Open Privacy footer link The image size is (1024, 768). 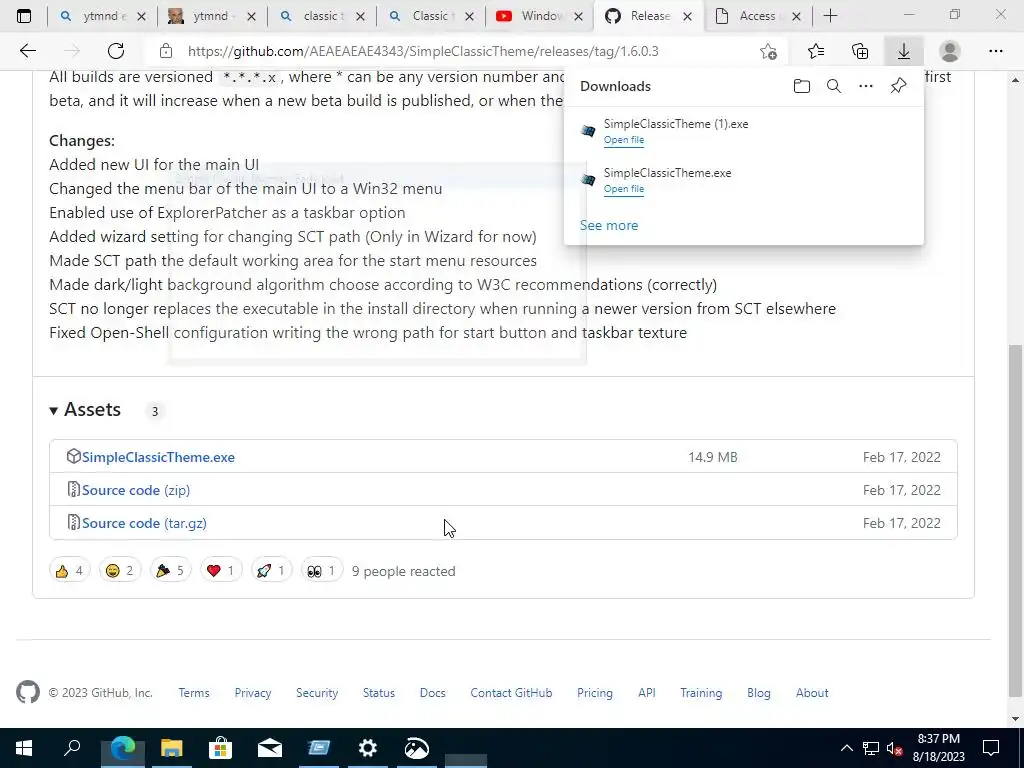[x=253, y=693]
